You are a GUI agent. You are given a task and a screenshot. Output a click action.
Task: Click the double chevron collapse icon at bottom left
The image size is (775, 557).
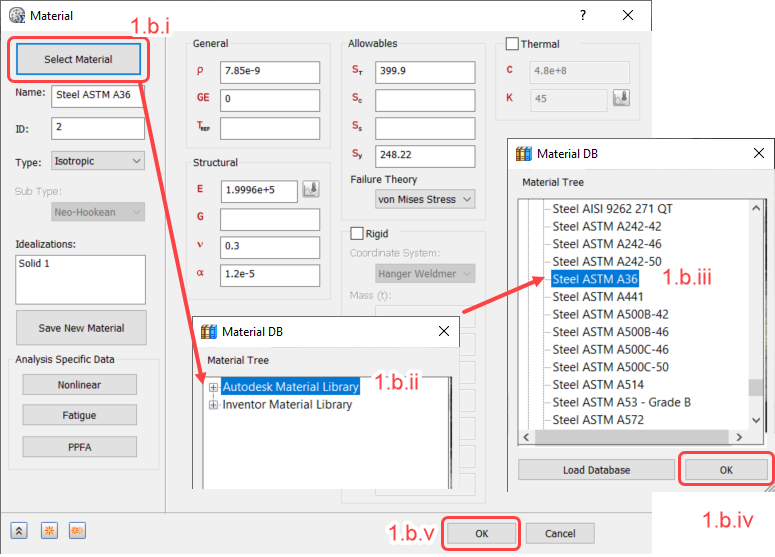click(x=19, y=531)
